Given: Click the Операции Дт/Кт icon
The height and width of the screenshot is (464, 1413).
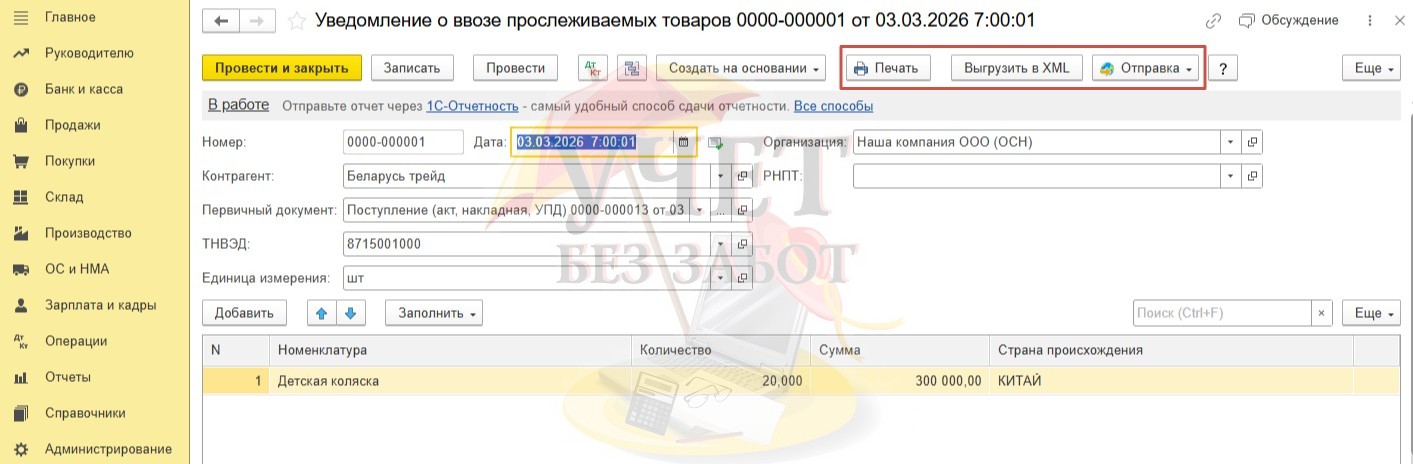Looking at the screenshot, I should (x=20, y=341).
